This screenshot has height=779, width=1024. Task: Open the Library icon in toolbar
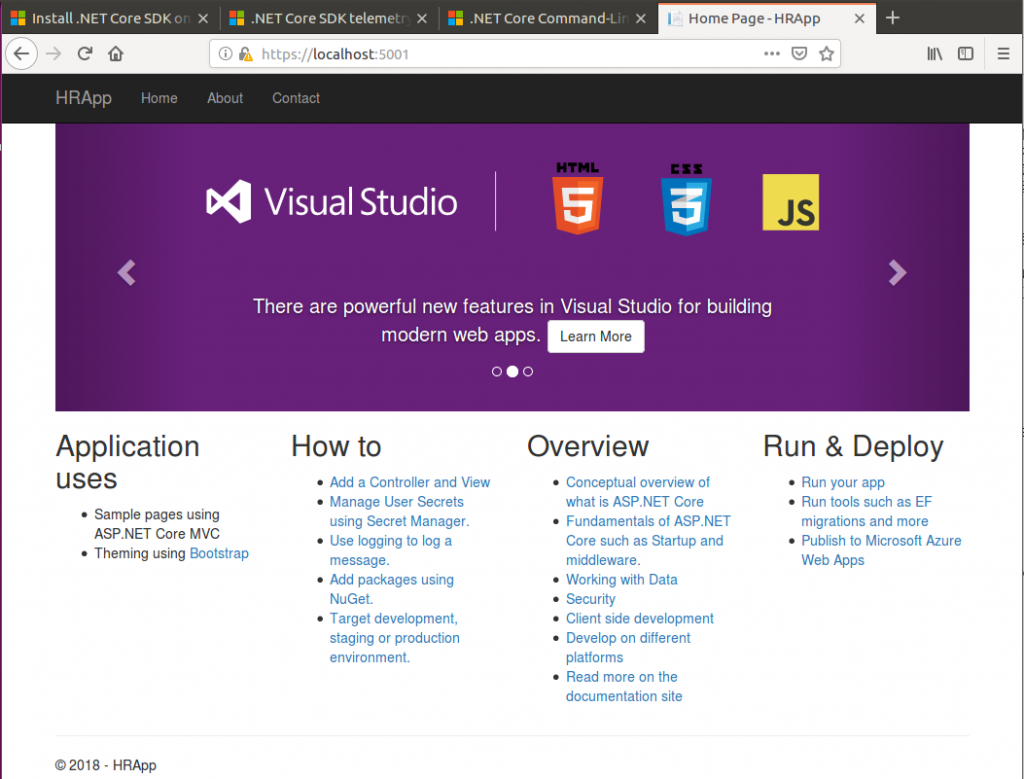(x=935, y=54)
